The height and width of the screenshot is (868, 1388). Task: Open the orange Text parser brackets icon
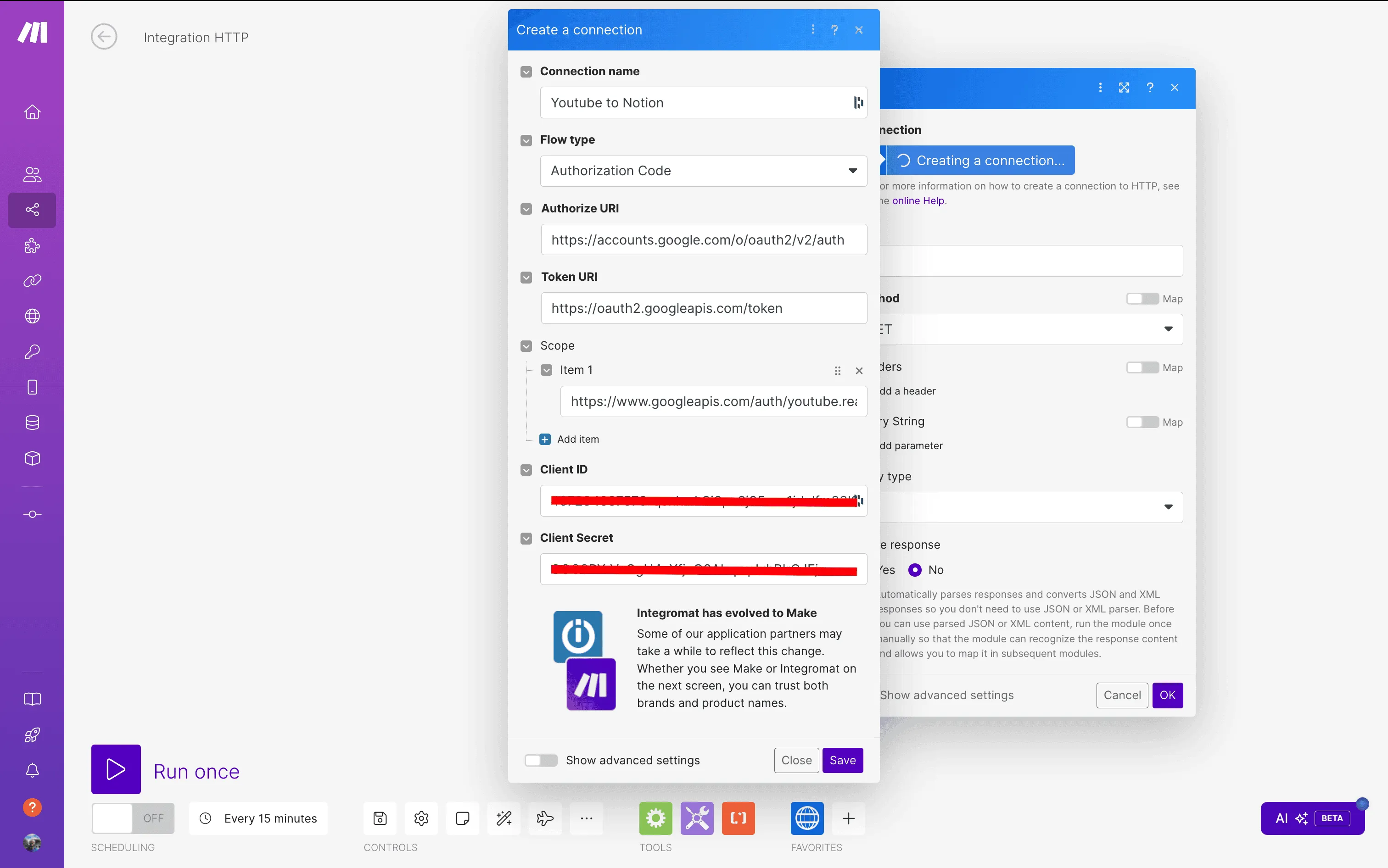coord(739,818)
